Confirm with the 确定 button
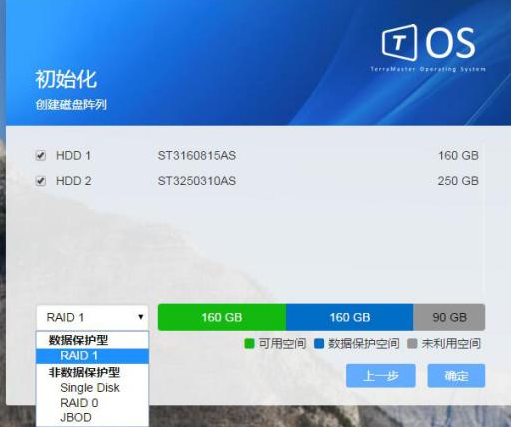The image size is (511, 427). [456, 376]
